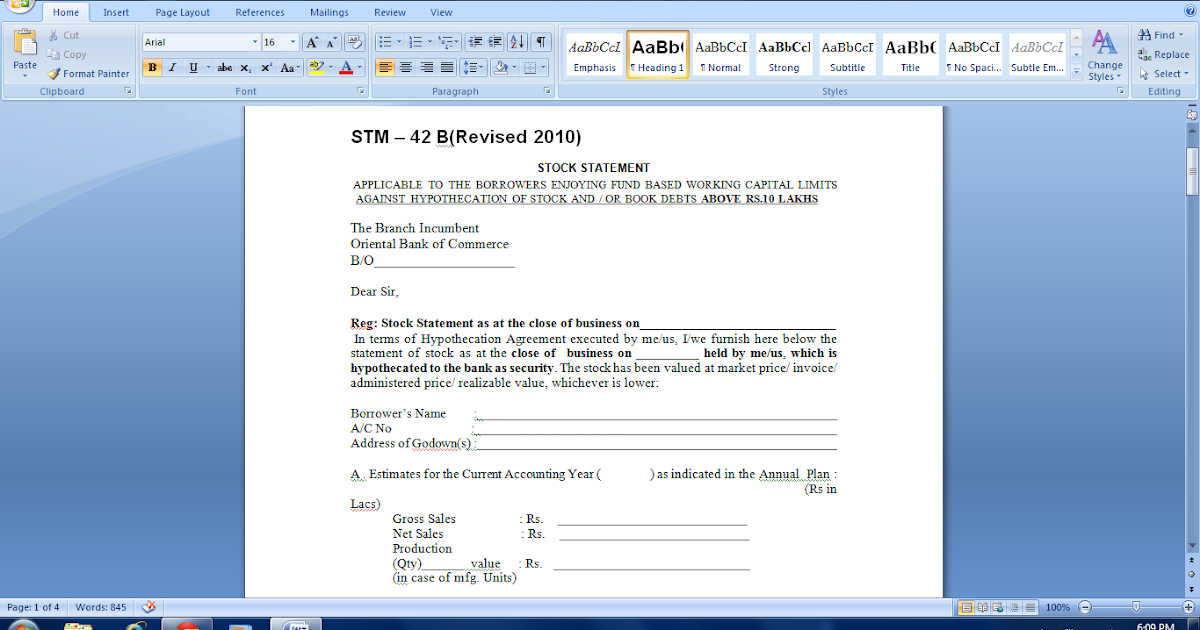Switch to the Mailings tab

[329, 12]
